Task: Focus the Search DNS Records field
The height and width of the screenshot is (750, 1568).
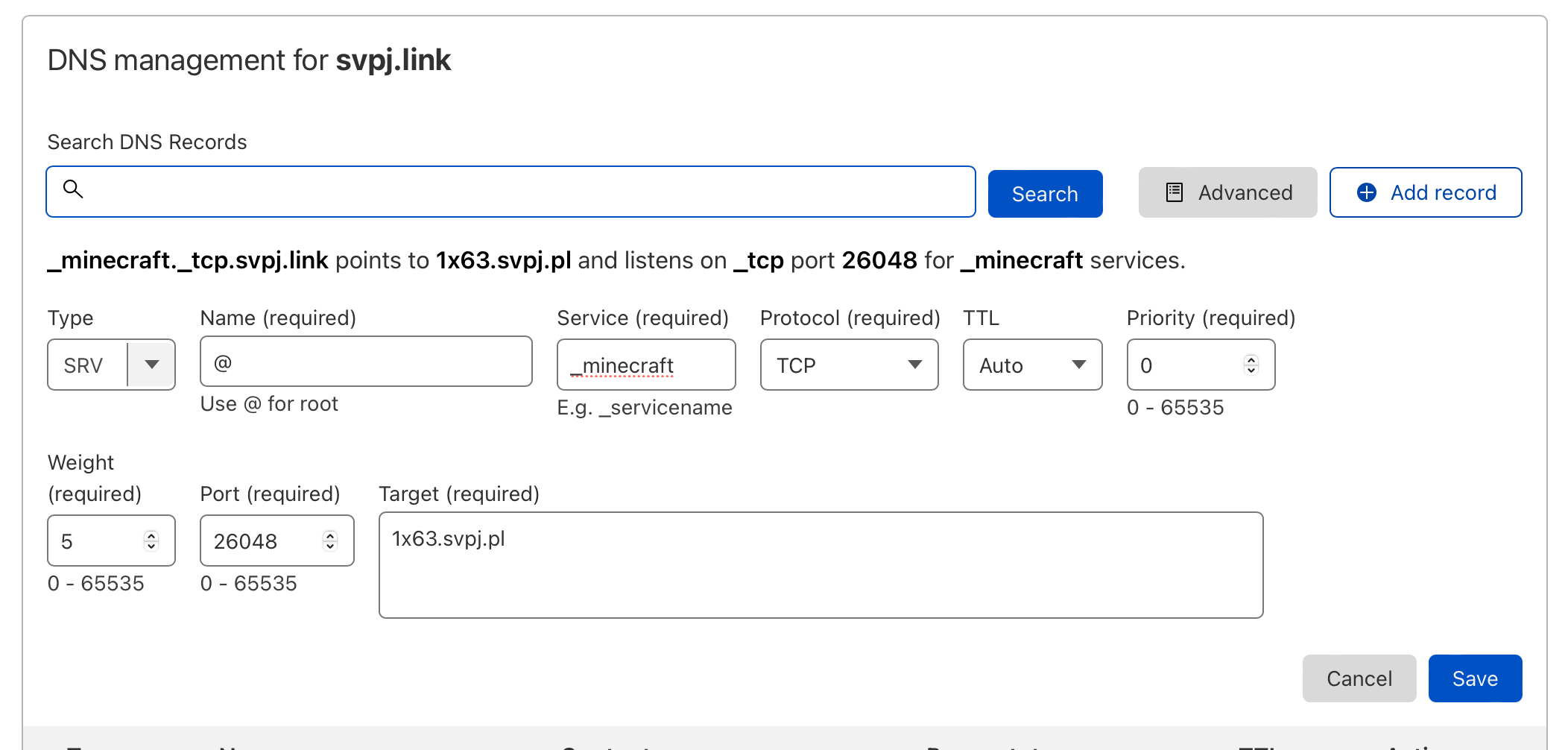Action: click(x=522, y=192)
